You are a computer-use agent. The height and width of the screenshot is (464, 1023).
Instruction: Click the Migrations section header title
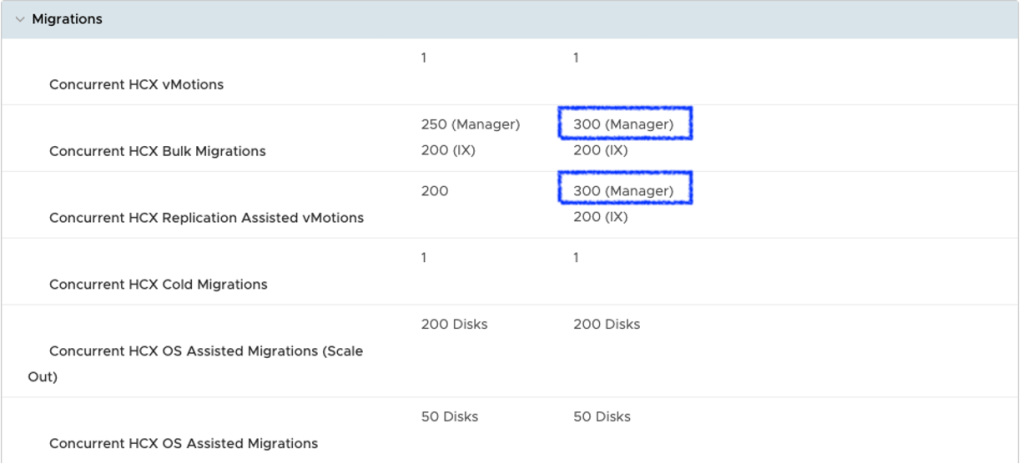[67, 19]
